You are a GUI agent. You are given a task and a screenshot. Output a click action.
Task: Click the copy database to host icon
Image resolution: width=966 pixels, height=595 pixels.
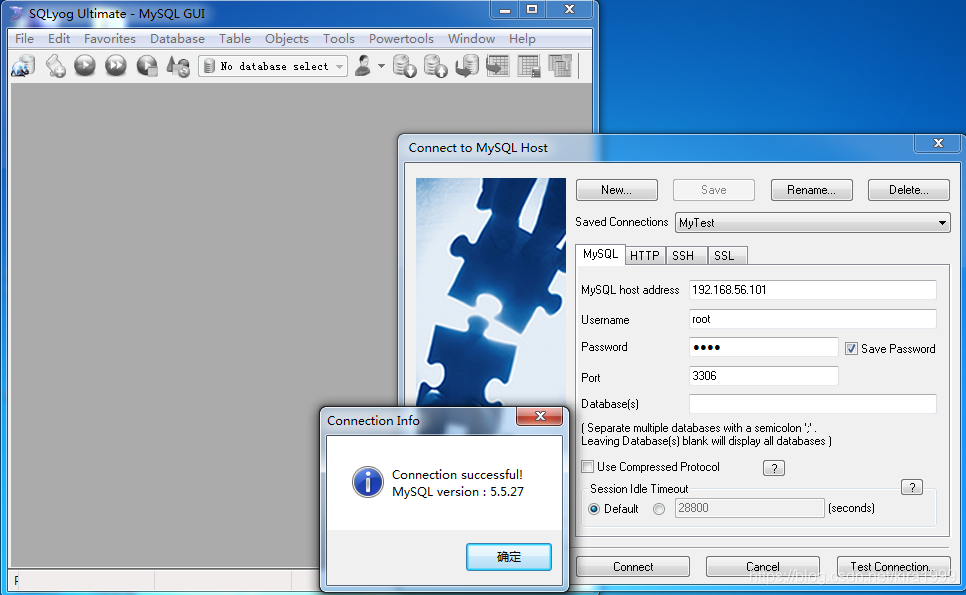(x=467, y=66)
